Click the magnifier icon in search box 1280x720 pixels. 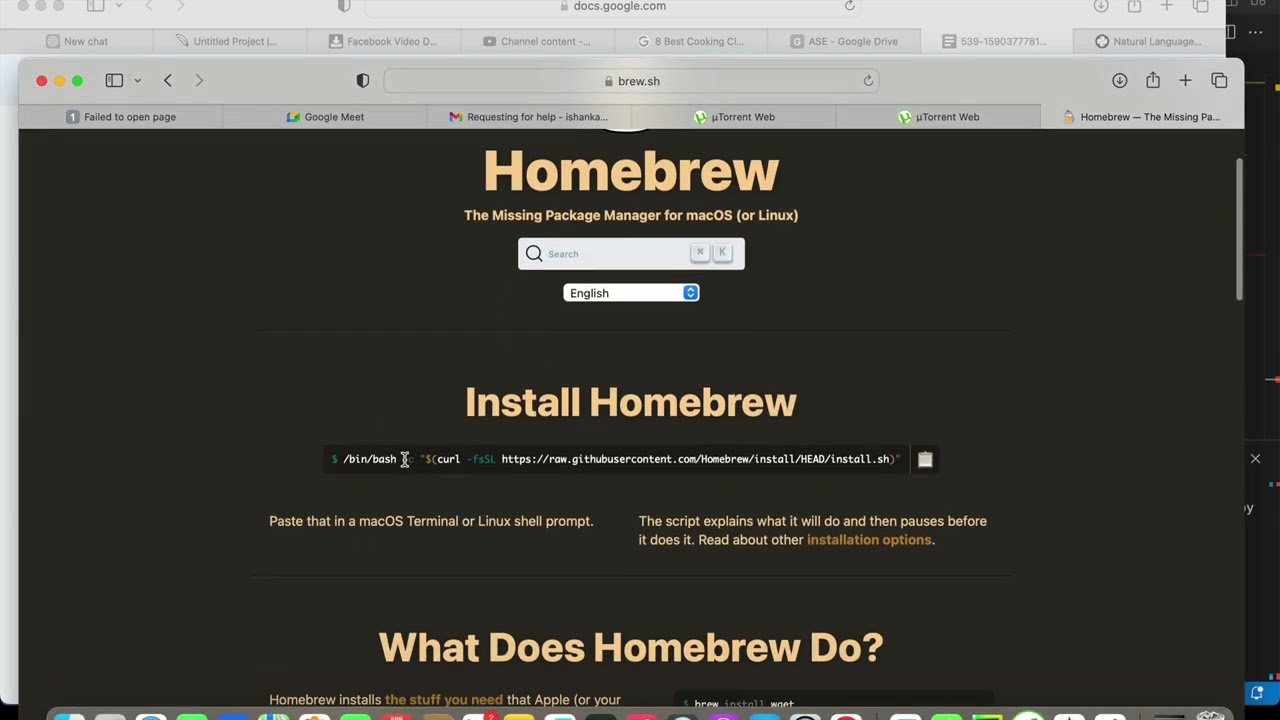[534, 254]
